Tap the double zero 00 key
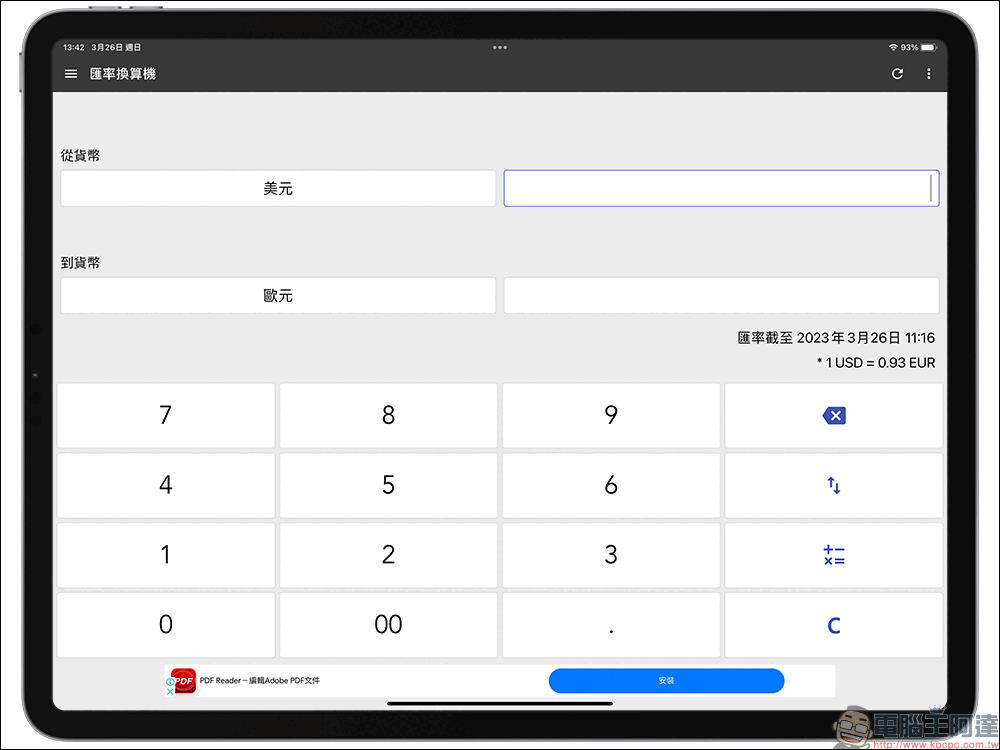1000x750 pixels. [388, 625]
